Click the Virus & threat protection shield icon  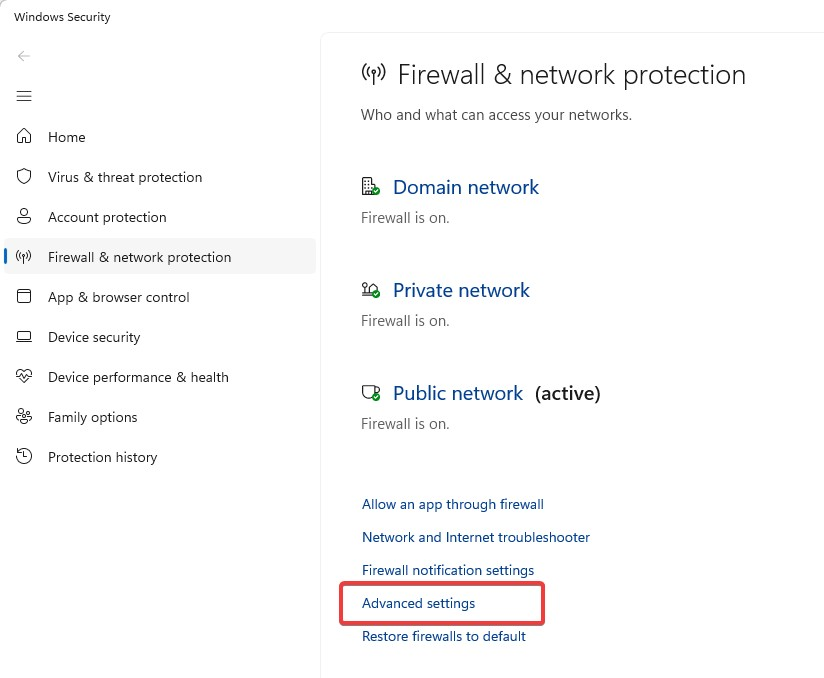click(24, 177)
